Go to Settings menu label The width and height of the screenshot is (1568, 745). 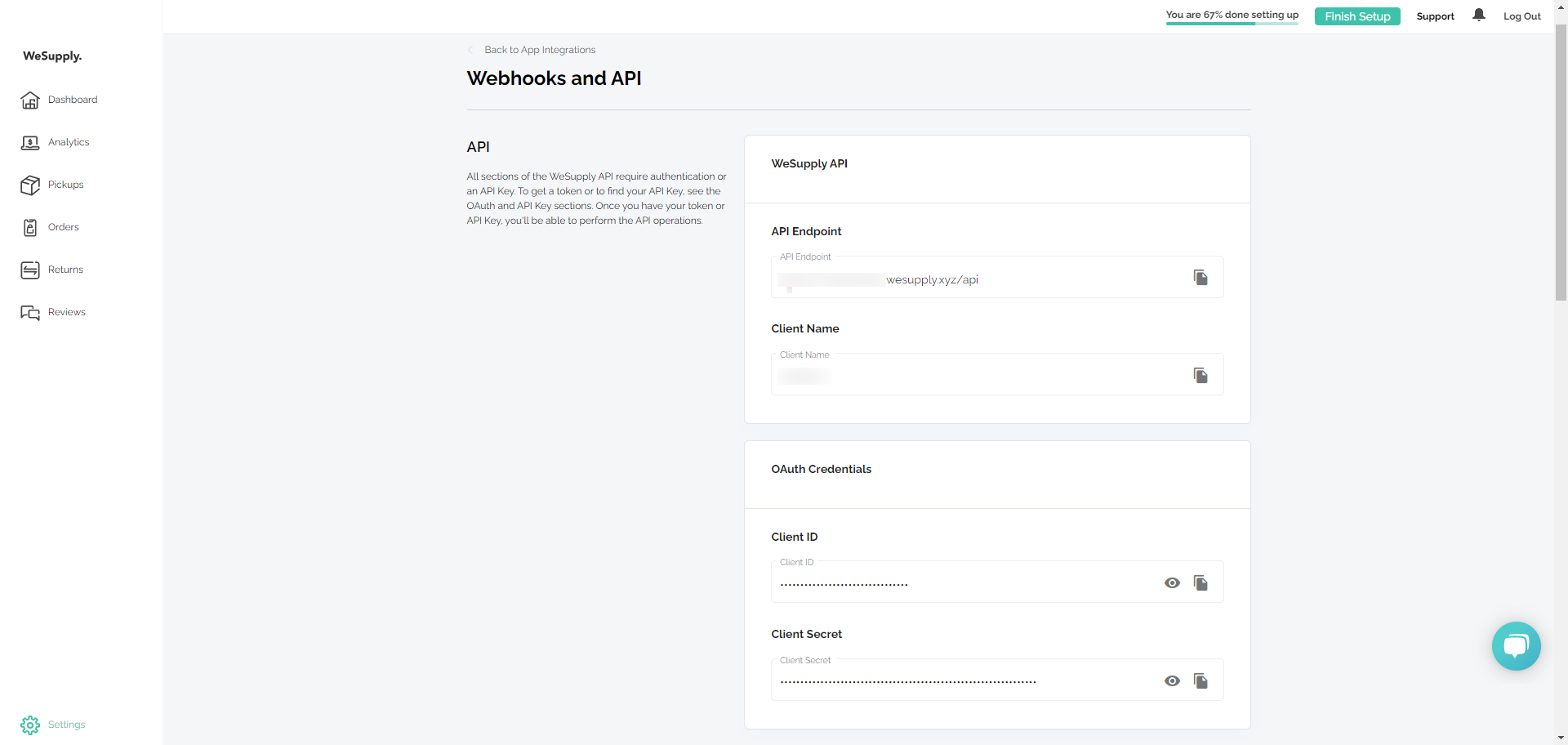(x=67, y=725)
